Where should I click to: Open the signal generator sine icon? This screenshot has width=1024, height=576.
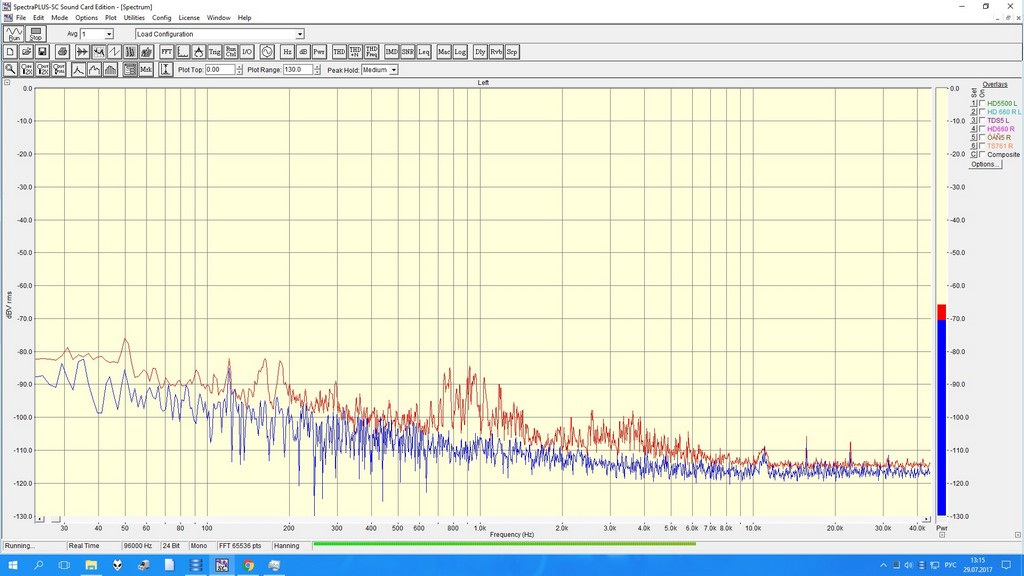267,52
